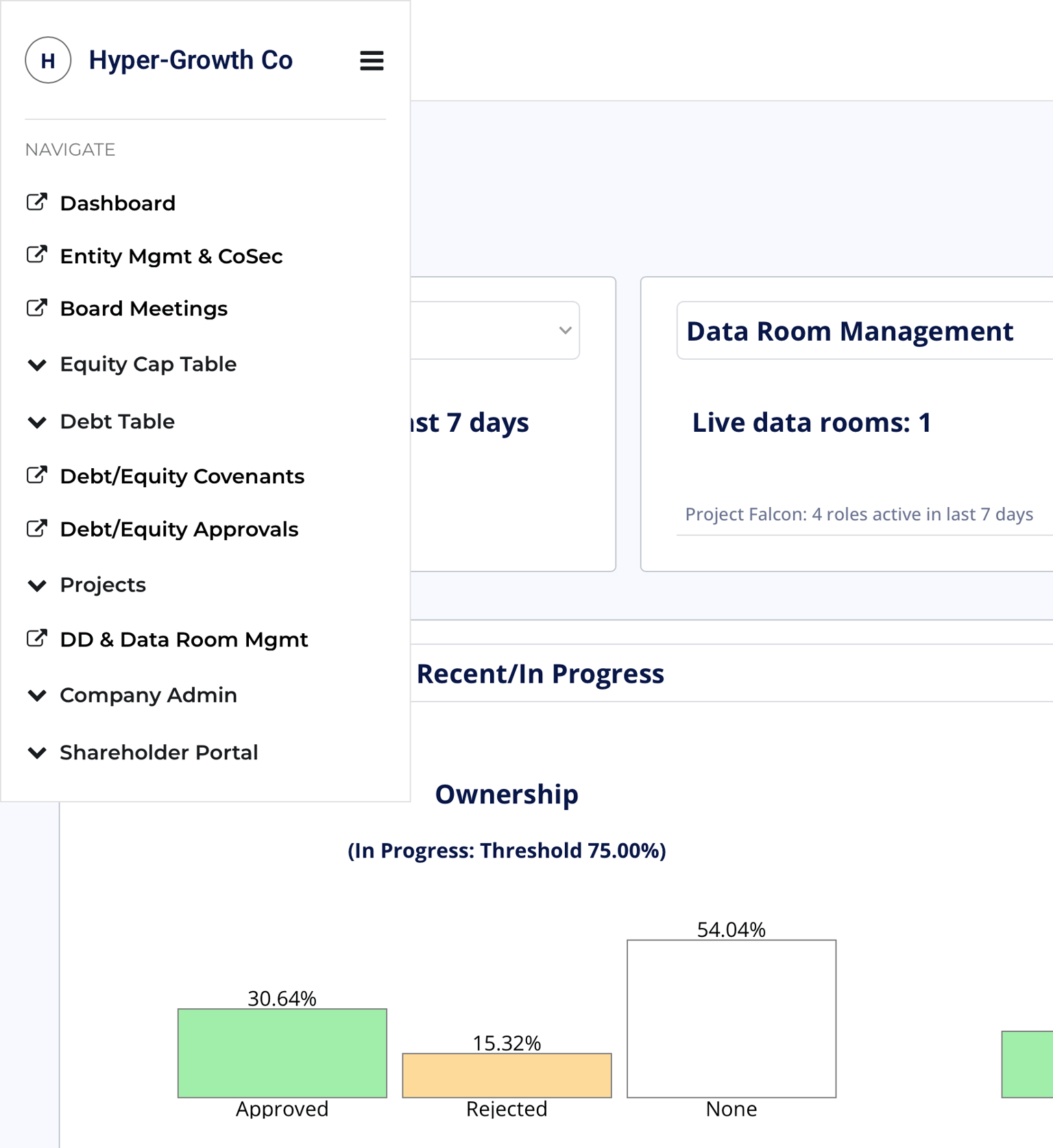Click the 54.04% value label
The height and width of the screenshot is (1148, 1053).
coord(731,929)
